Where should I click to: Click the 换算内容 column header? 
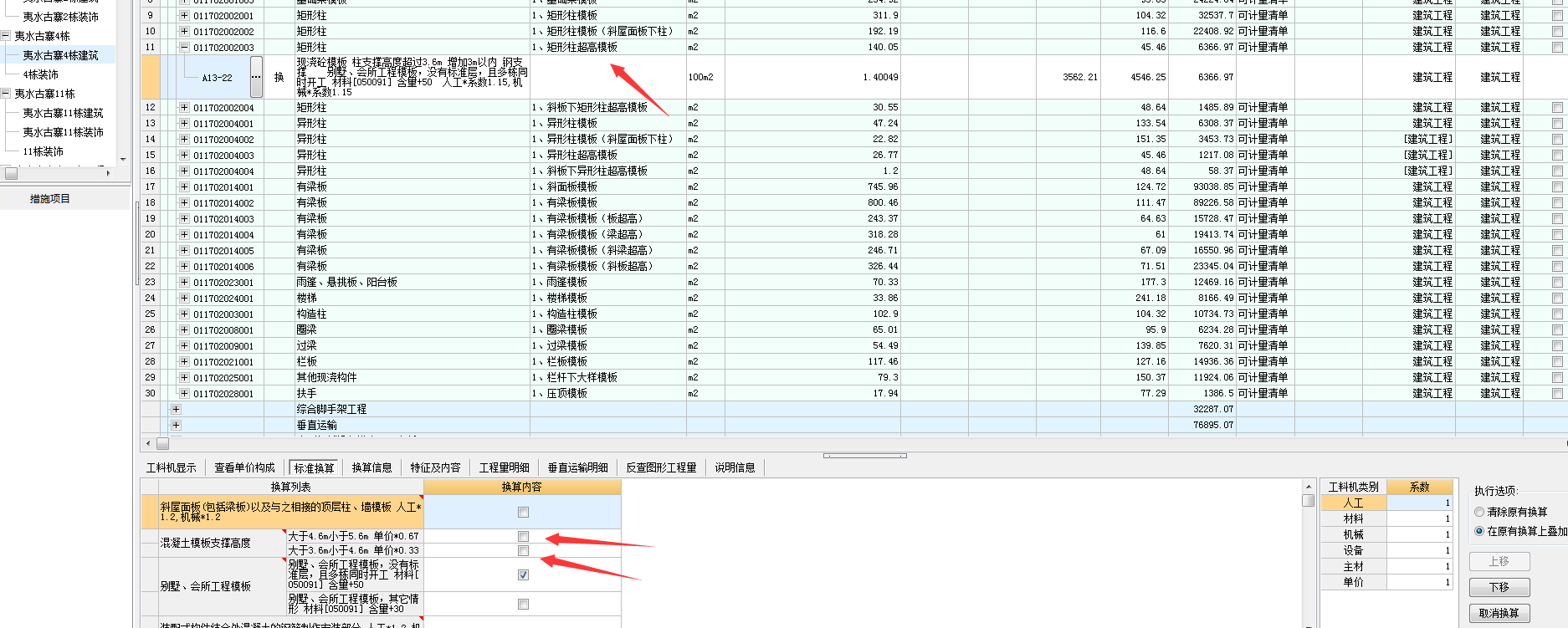(x=522, y=487)
